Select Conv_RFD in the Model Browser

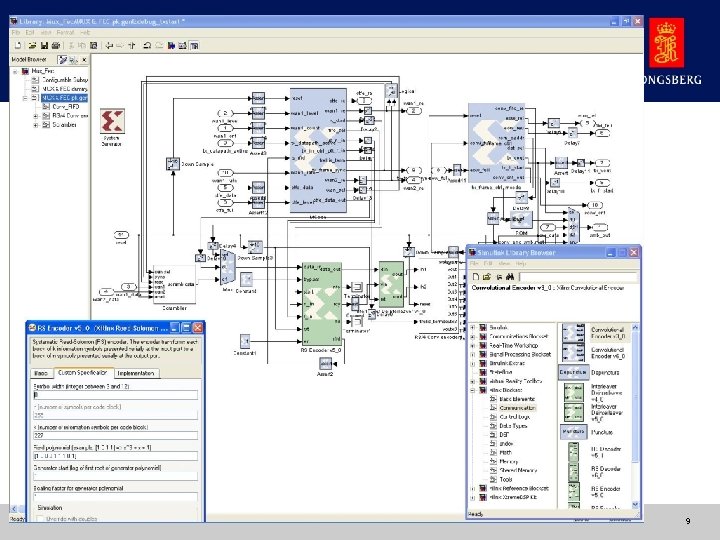(x=66, y=107)
